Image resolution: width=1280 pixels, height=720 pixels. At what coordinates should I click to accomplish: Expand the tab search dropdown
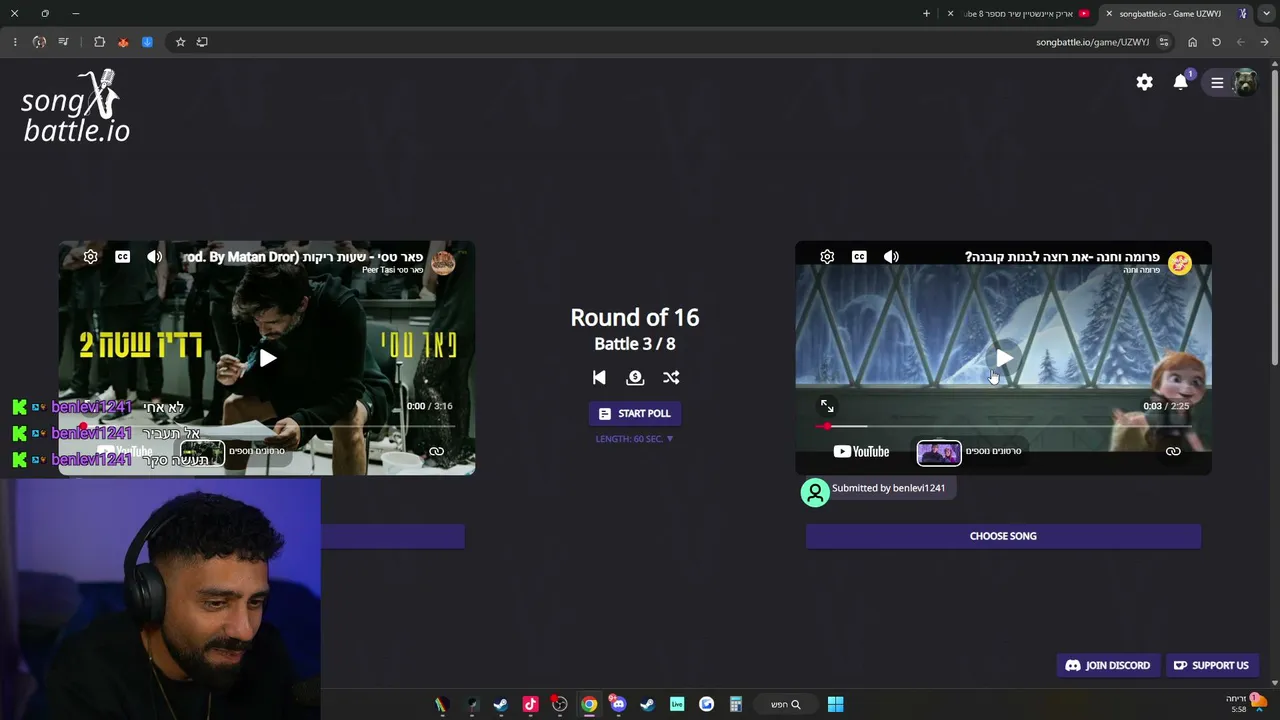1266,14
